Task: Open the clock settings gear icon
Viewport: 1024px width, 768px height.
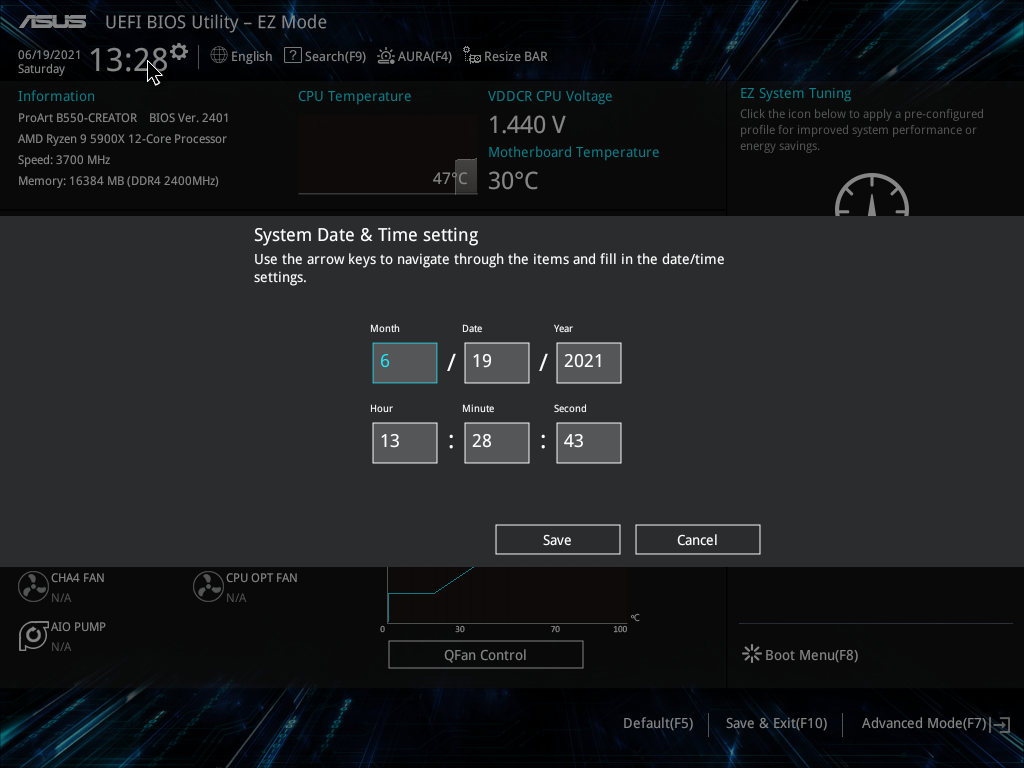Action: [178, 51]
